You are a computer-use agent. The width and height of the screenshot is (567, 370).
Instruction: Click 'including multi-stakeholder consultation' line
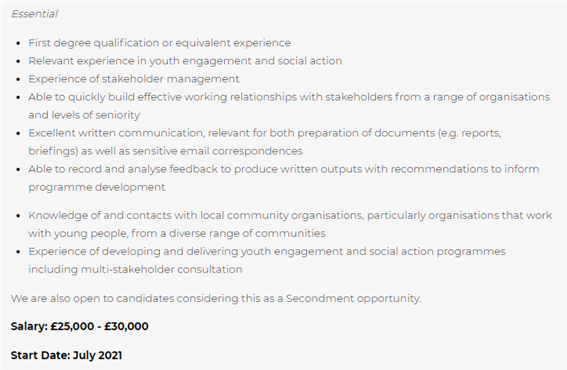tap(135, 269)
